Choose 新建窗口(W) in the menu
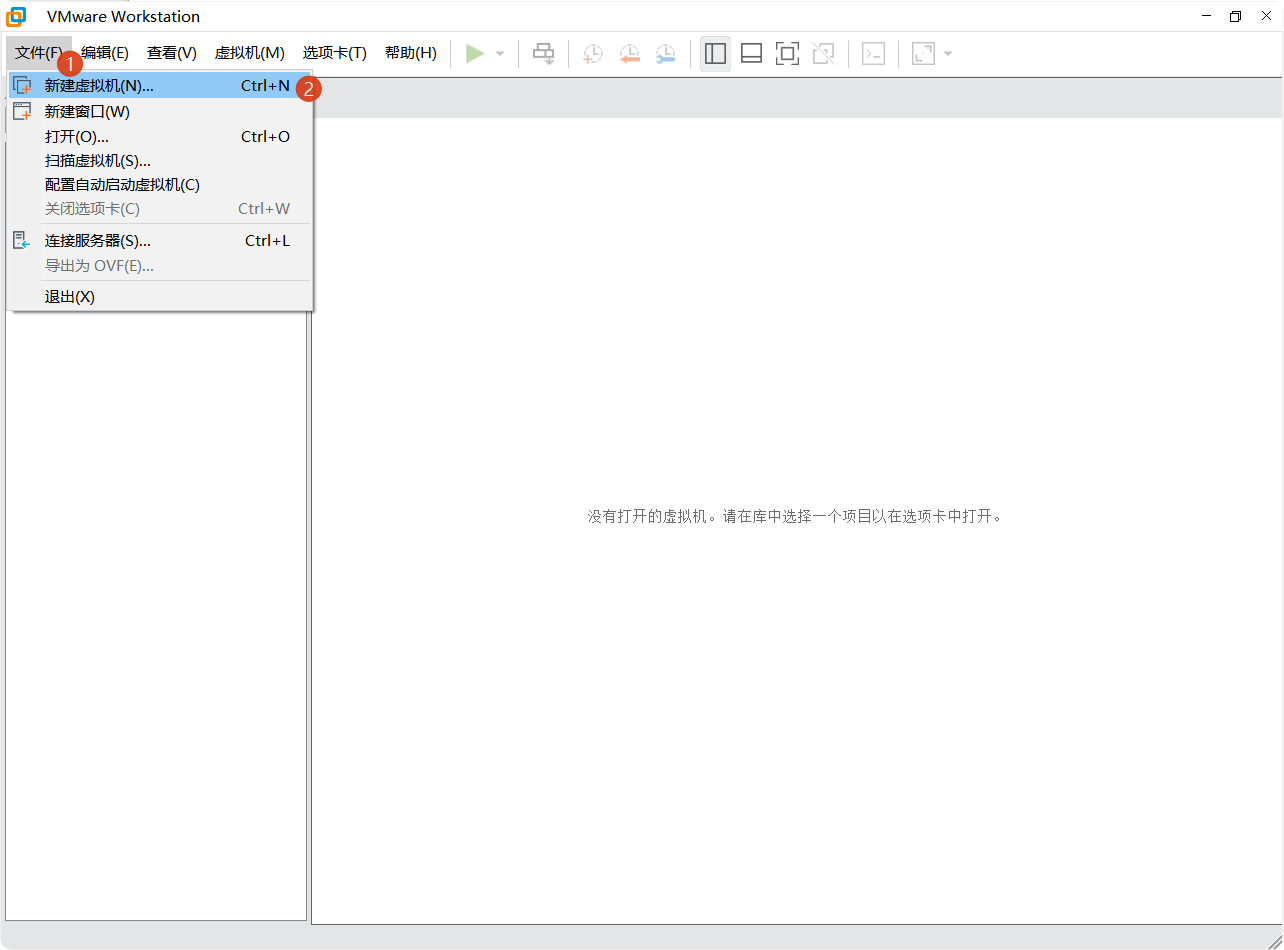 pyautogui.click(x=160, y=112)
